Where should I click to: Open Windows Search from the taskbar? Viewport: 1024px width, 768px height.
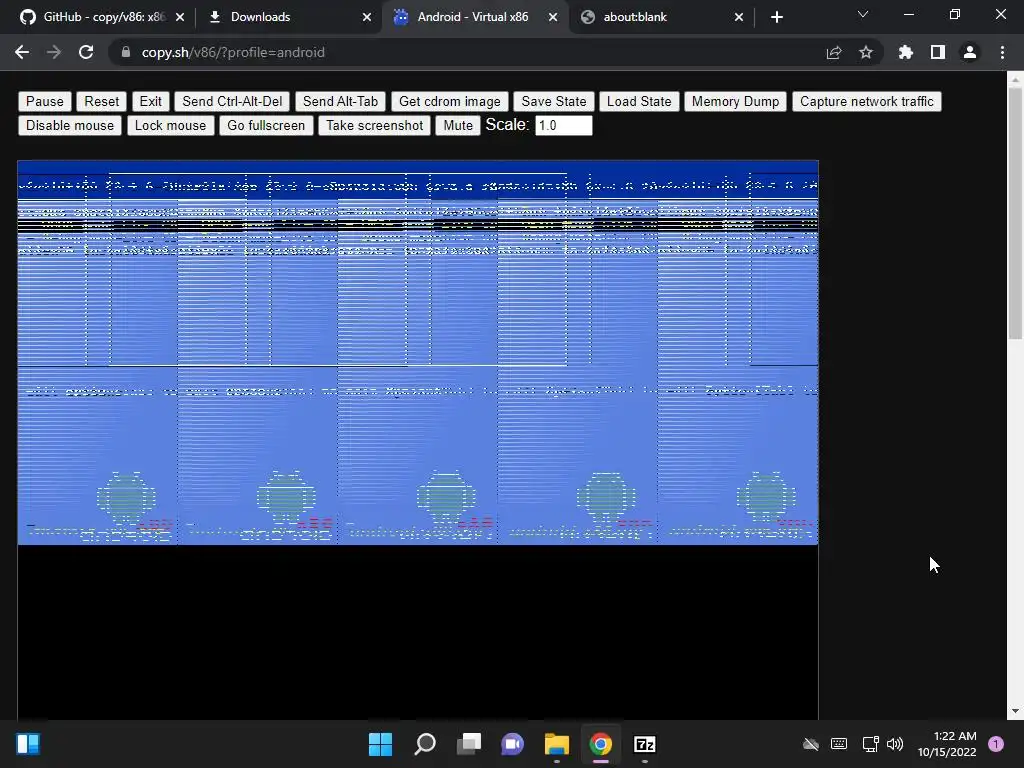click(425, 744)
